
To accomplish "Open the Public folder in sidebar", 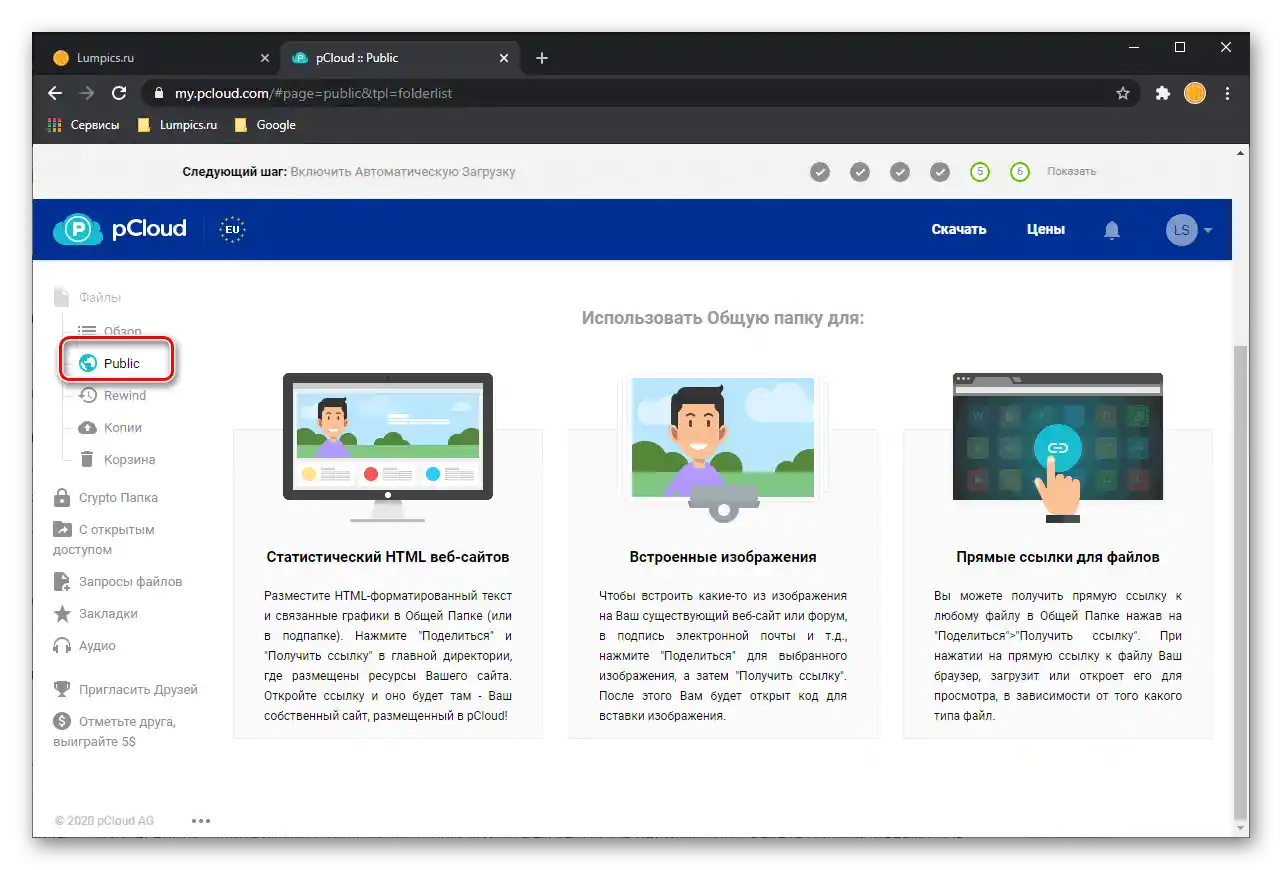I will tap(121, 364).
